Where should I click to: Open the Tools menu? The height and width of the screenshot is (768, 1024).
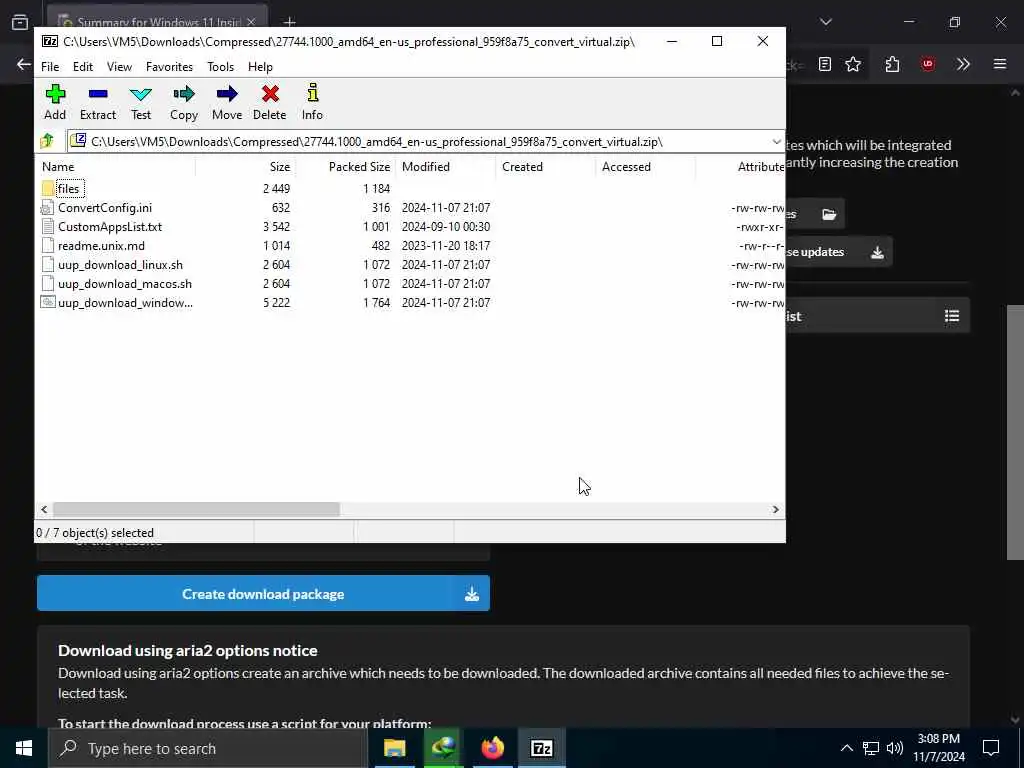pyautogui.click(x=221, y=67)
